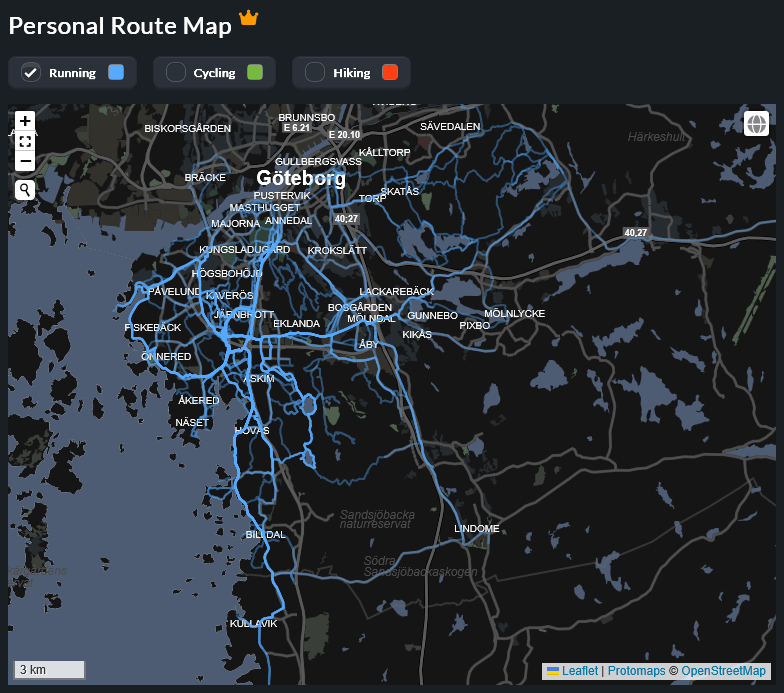This screenshot has height=693, width=784.
Task: Zoom out of the map
Action: [25, 162]
